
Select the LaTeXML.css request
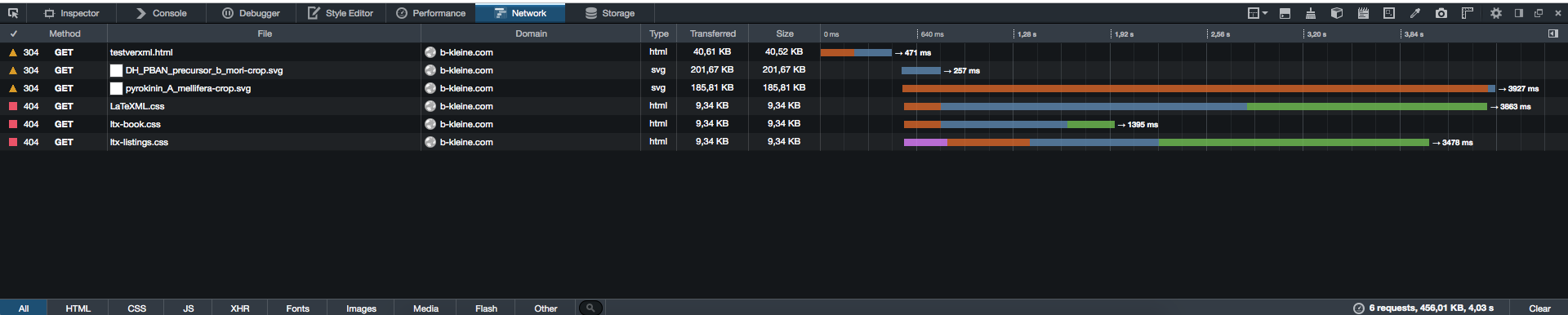pyautogui.click(x=784, y=106)
